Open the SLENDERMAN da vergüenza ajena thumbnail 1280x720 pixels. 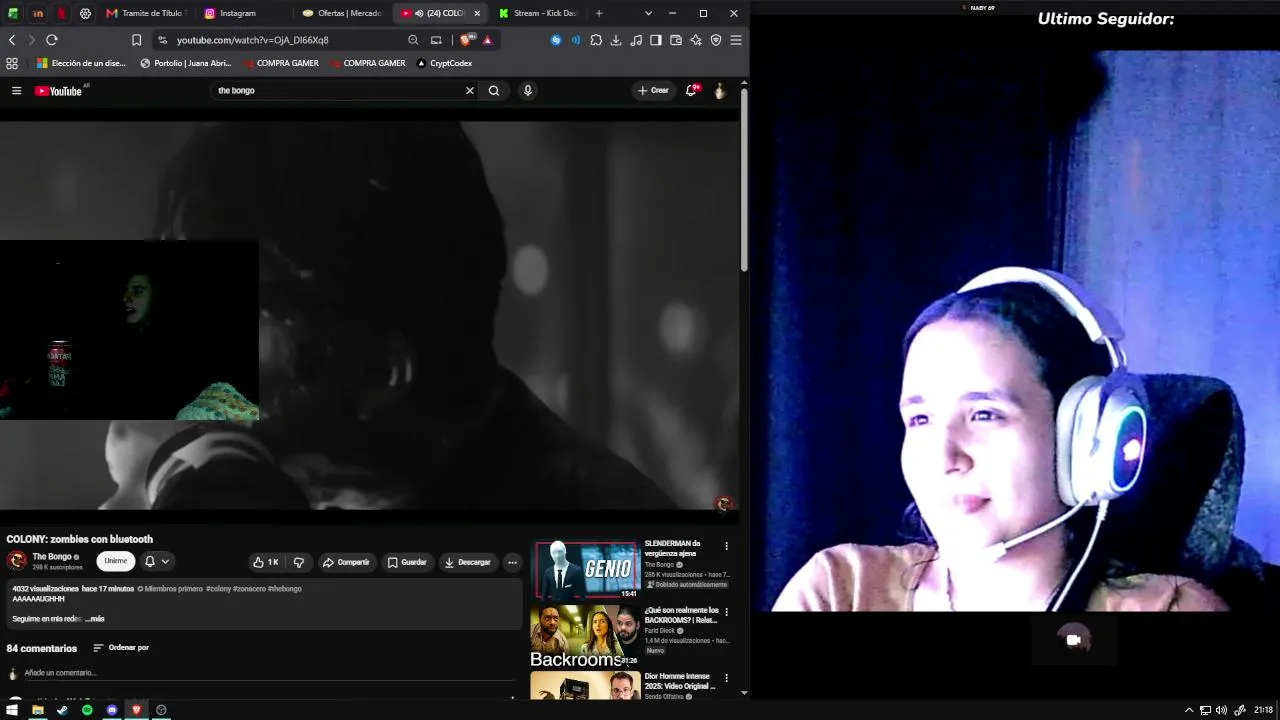click(587, 570)
